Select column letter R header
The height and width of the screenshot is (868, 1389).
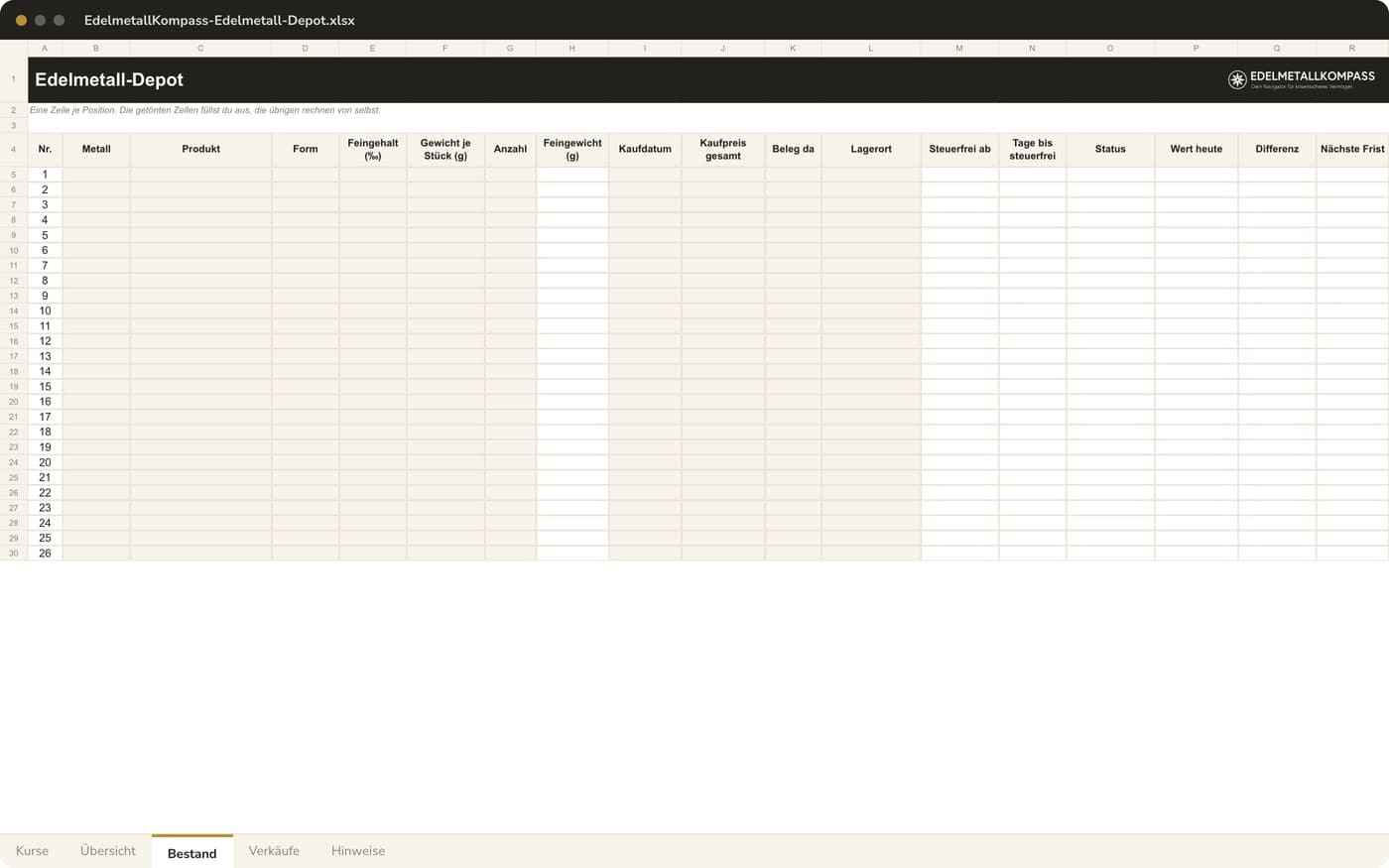1352,48
